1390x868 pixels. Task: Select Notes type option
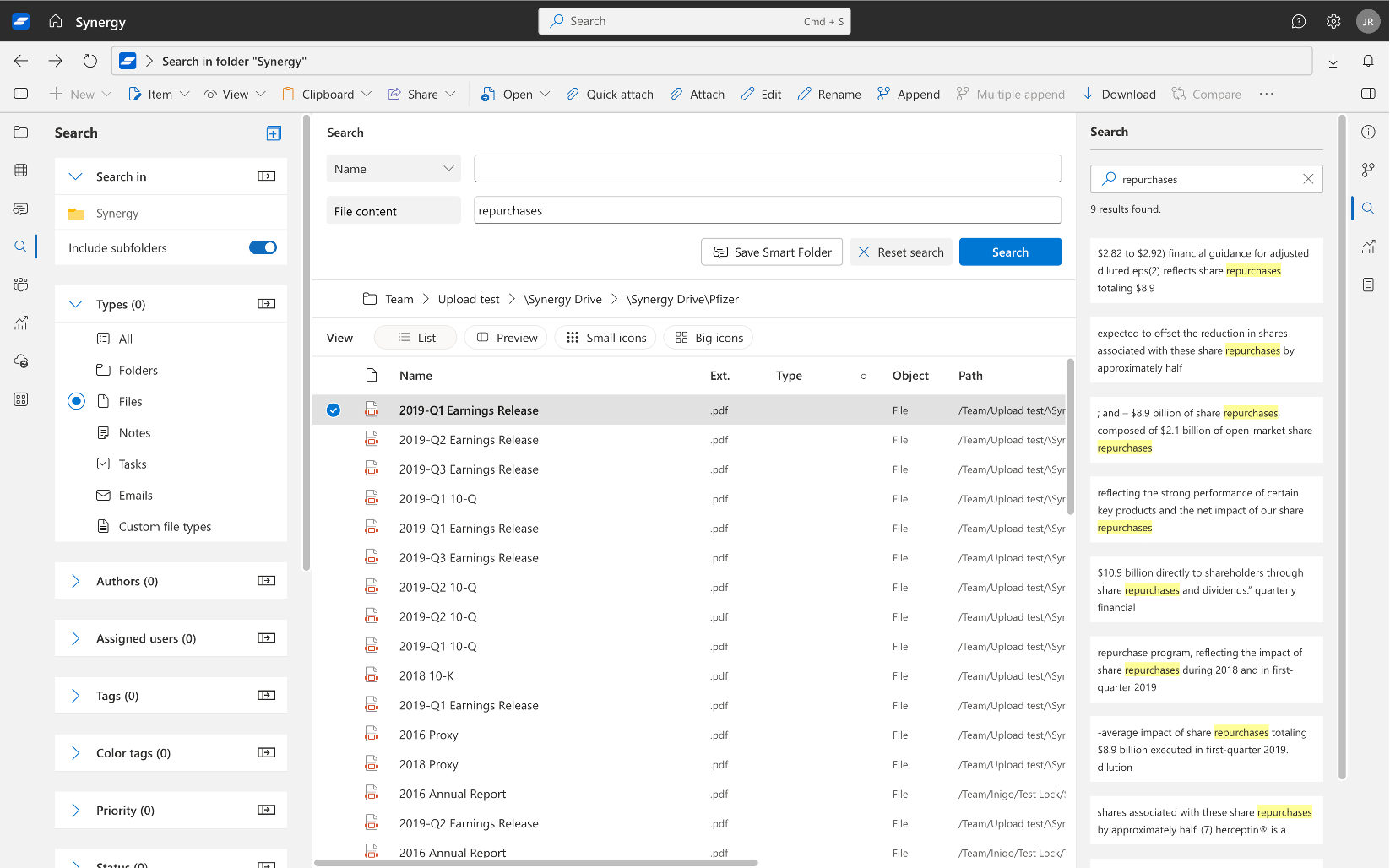(x=124, y=432)
